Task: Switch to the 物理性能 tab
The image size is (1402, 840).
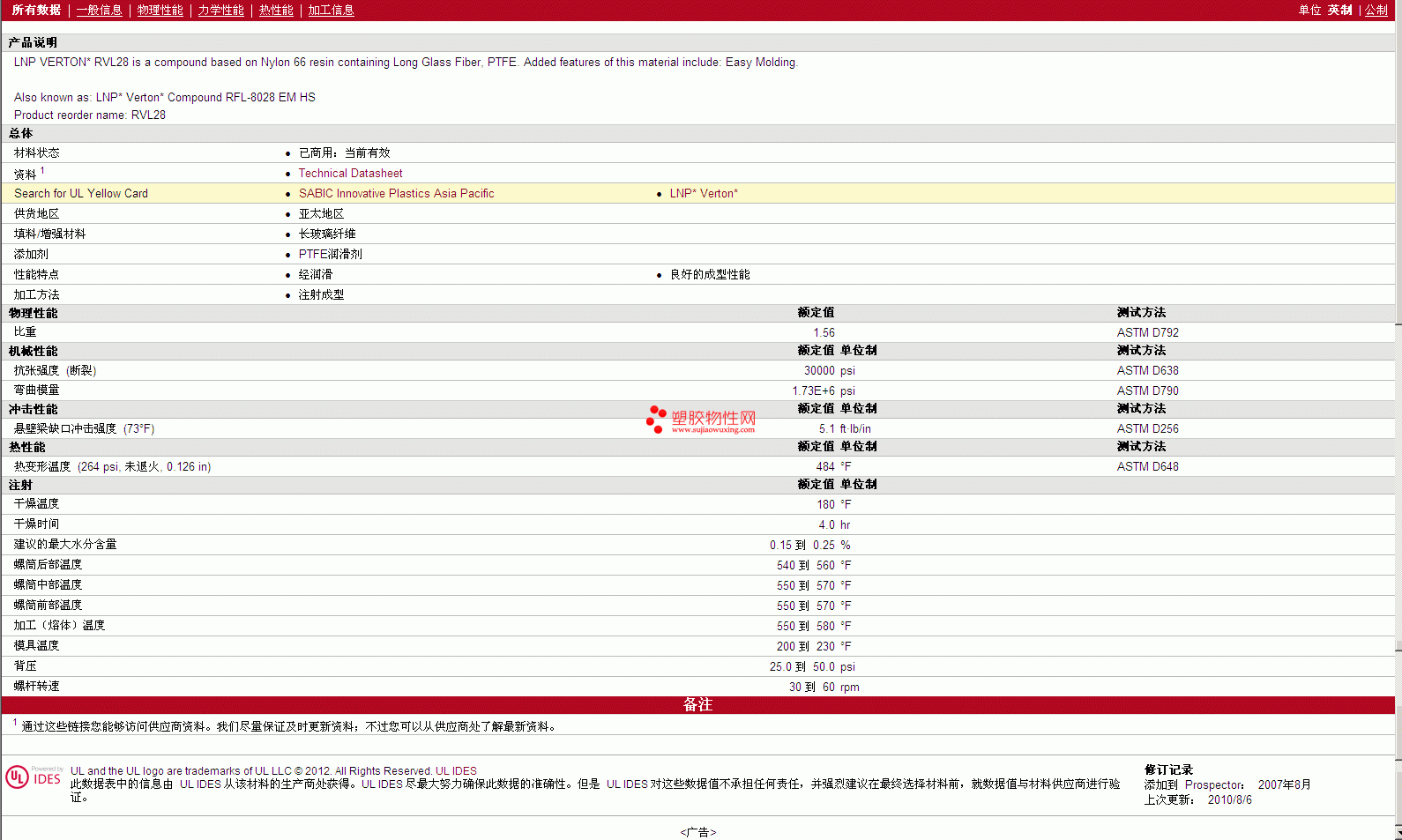Action: point(160,10)
